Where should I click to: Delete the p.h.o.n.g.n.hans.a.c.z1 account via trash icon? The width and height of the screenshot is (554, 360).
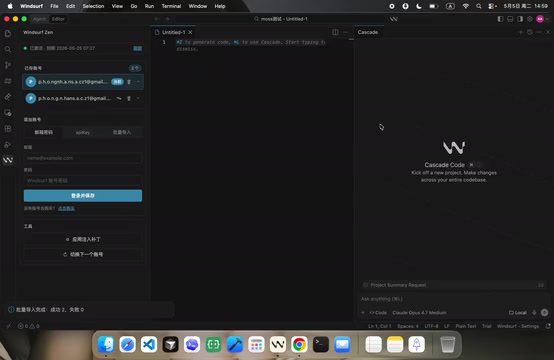click(129, 98)
